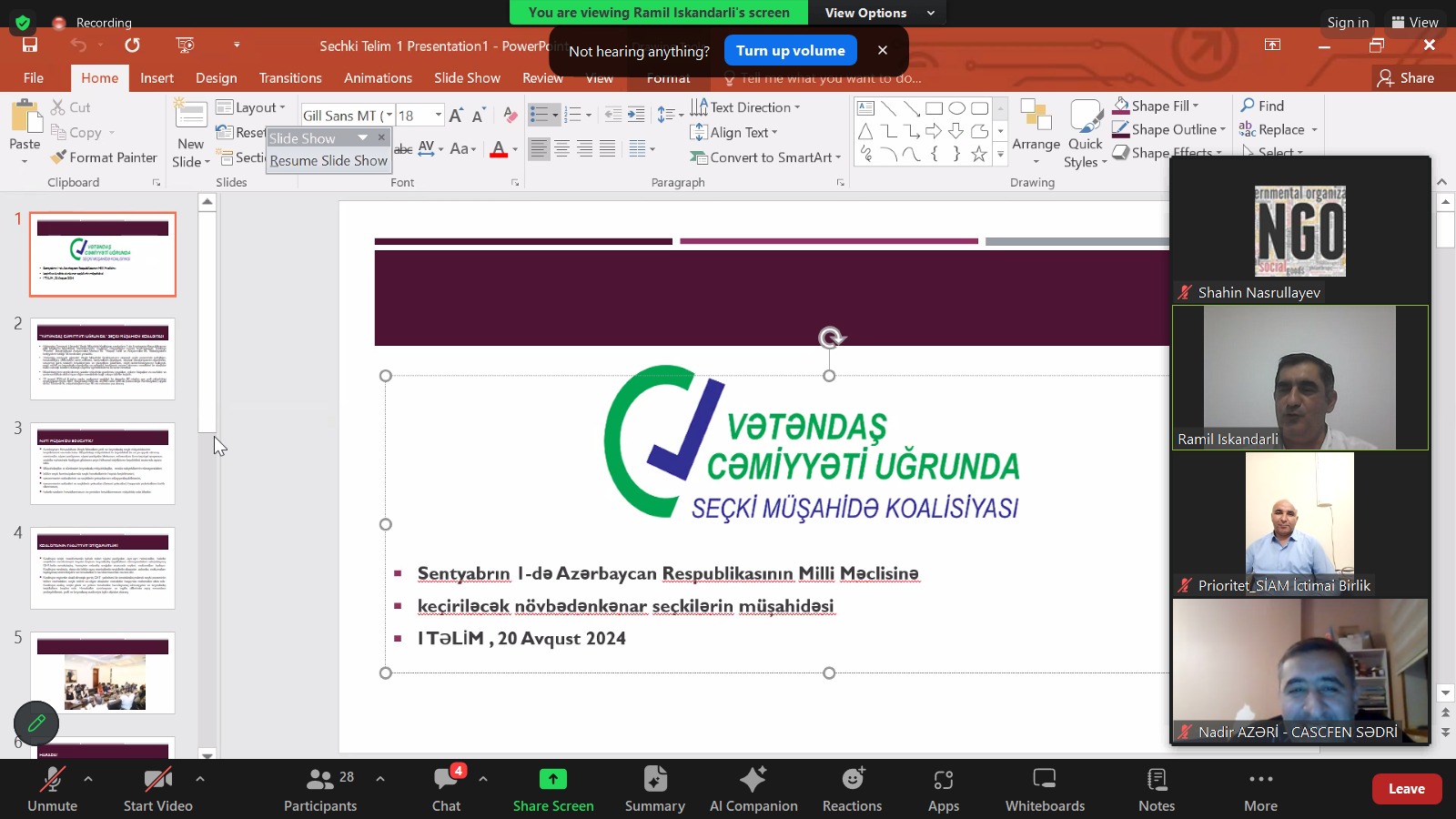1456x819 pixels.
Task: Switch to the Transitions ribbon tab
Action: (x=290, y=78)
